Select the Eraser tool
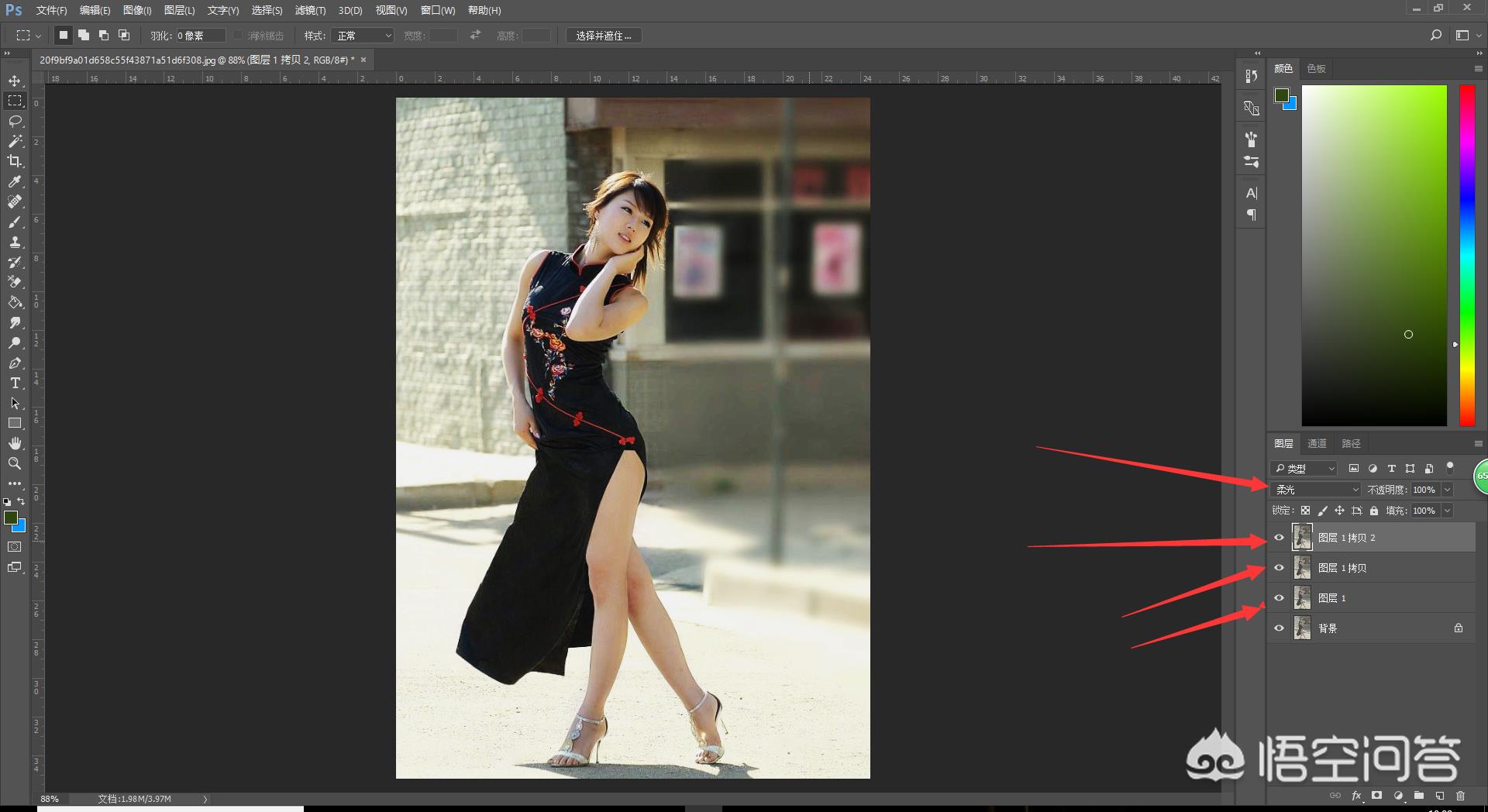 [x=15, y=282]
